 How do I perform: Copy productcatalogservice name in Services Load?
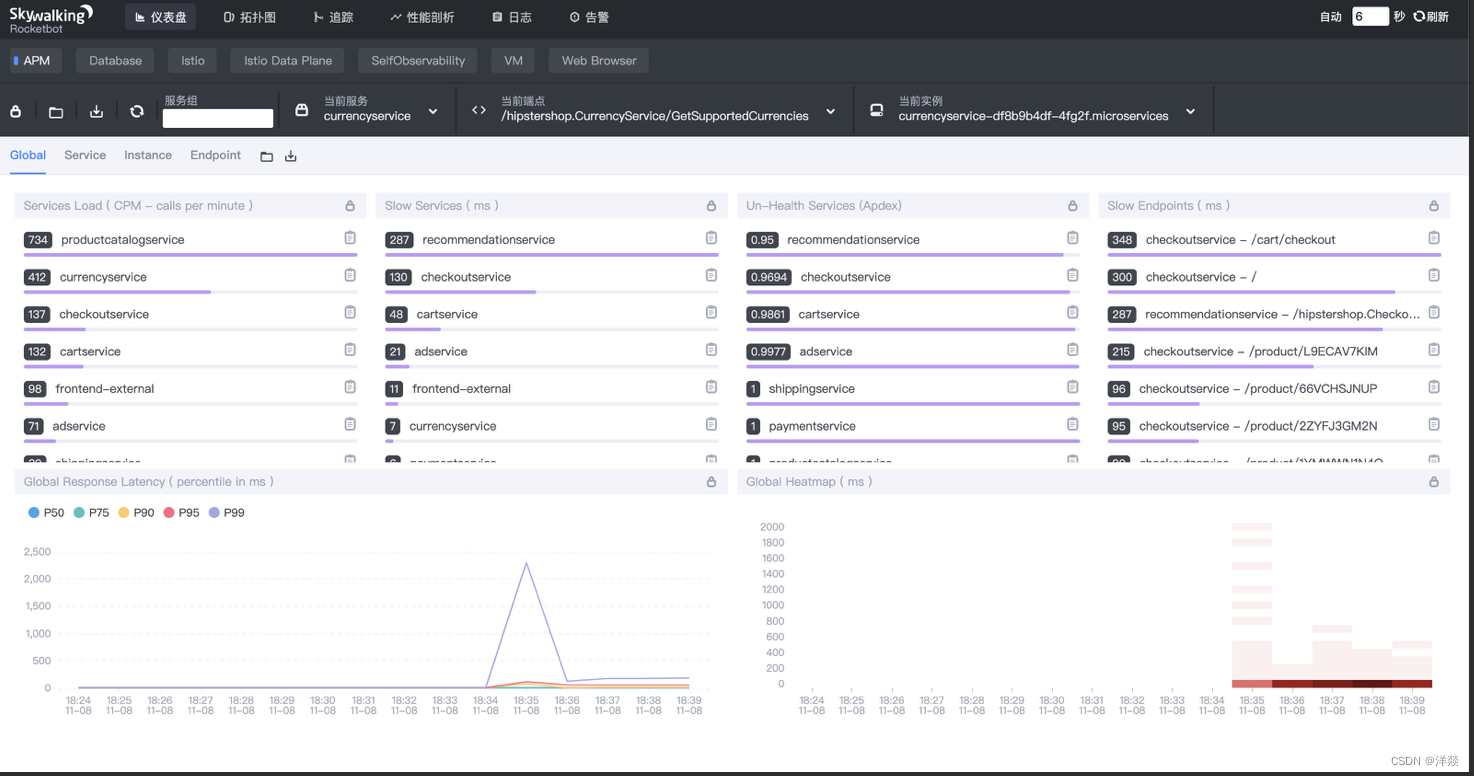coord(350,238)
